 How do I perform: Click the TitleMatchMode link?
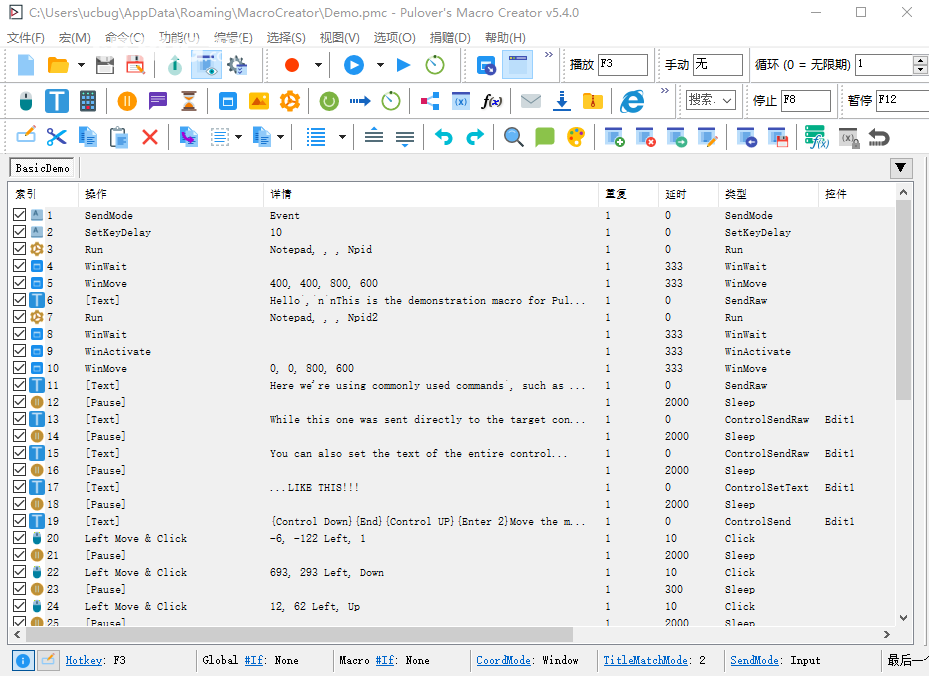646,660
